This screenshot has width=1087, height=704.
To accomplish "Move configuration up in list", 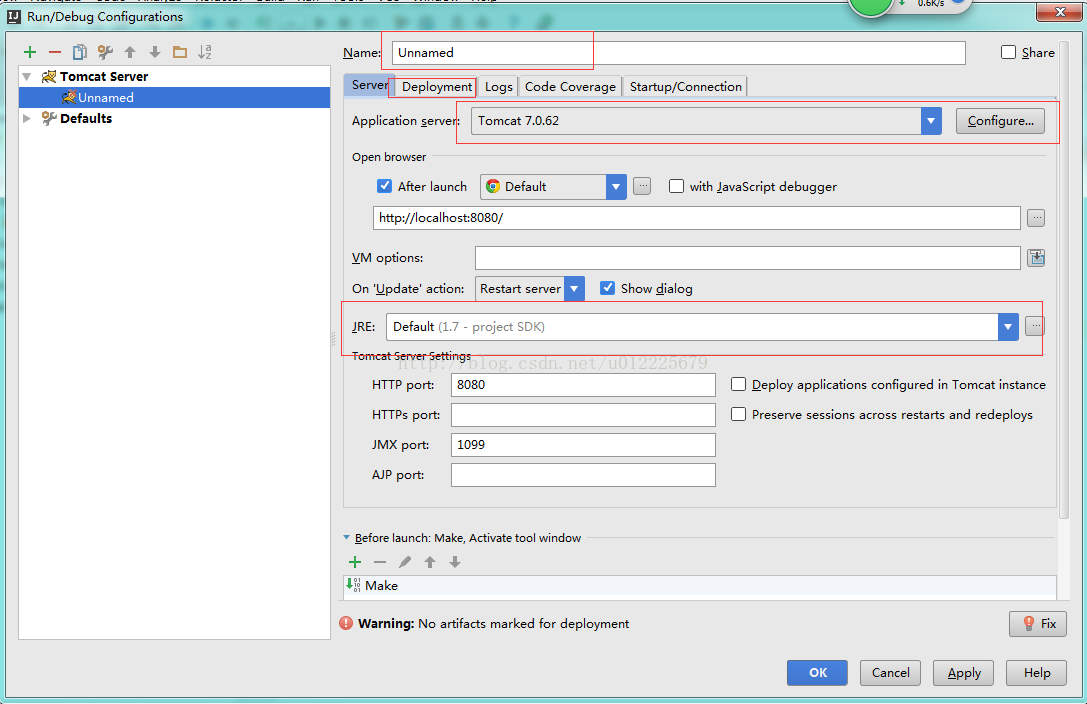I will pyautogui.click(x=130, y=52).
